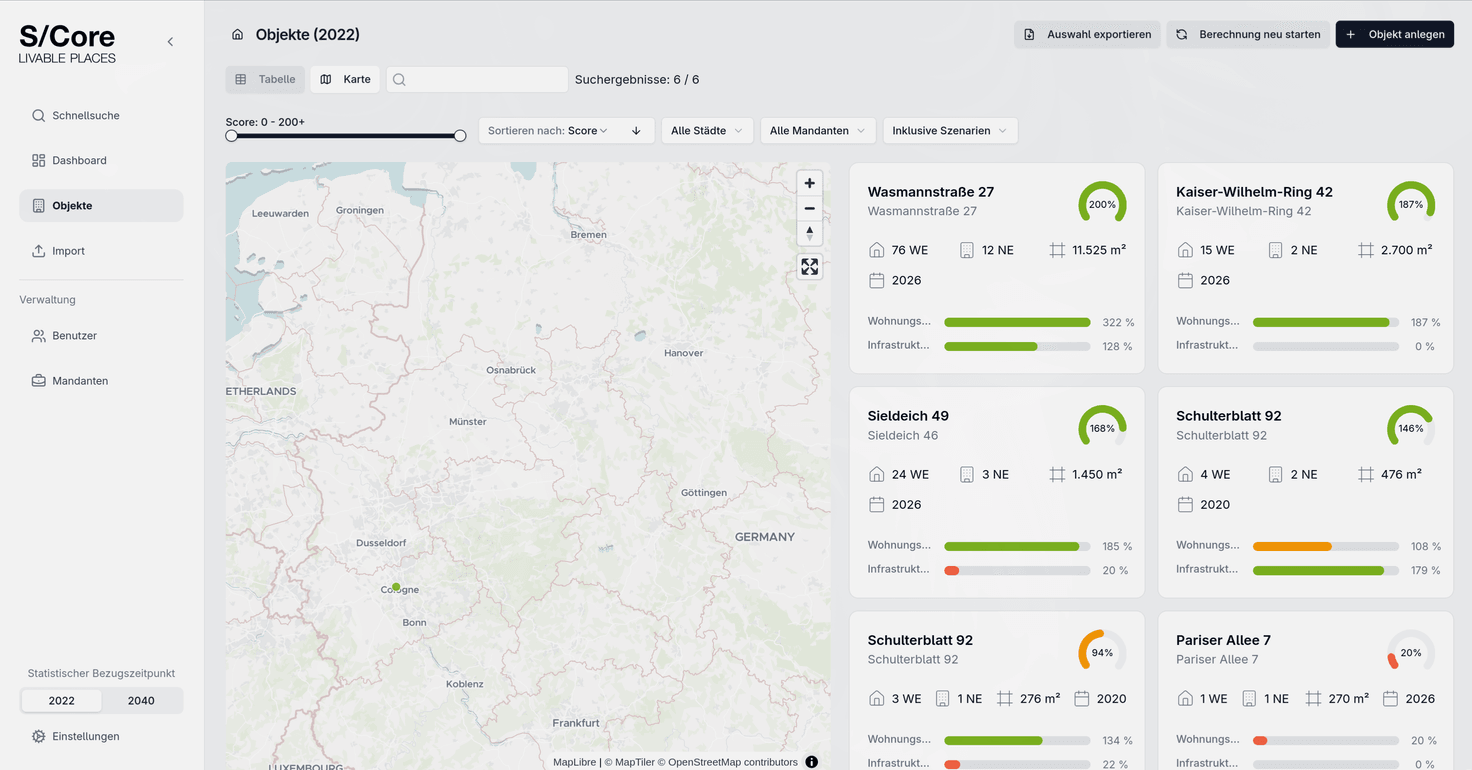Screen dimensions: 1472x770
Task: Open the Alle Städte dropdown
Action: (x=707, y=130)
